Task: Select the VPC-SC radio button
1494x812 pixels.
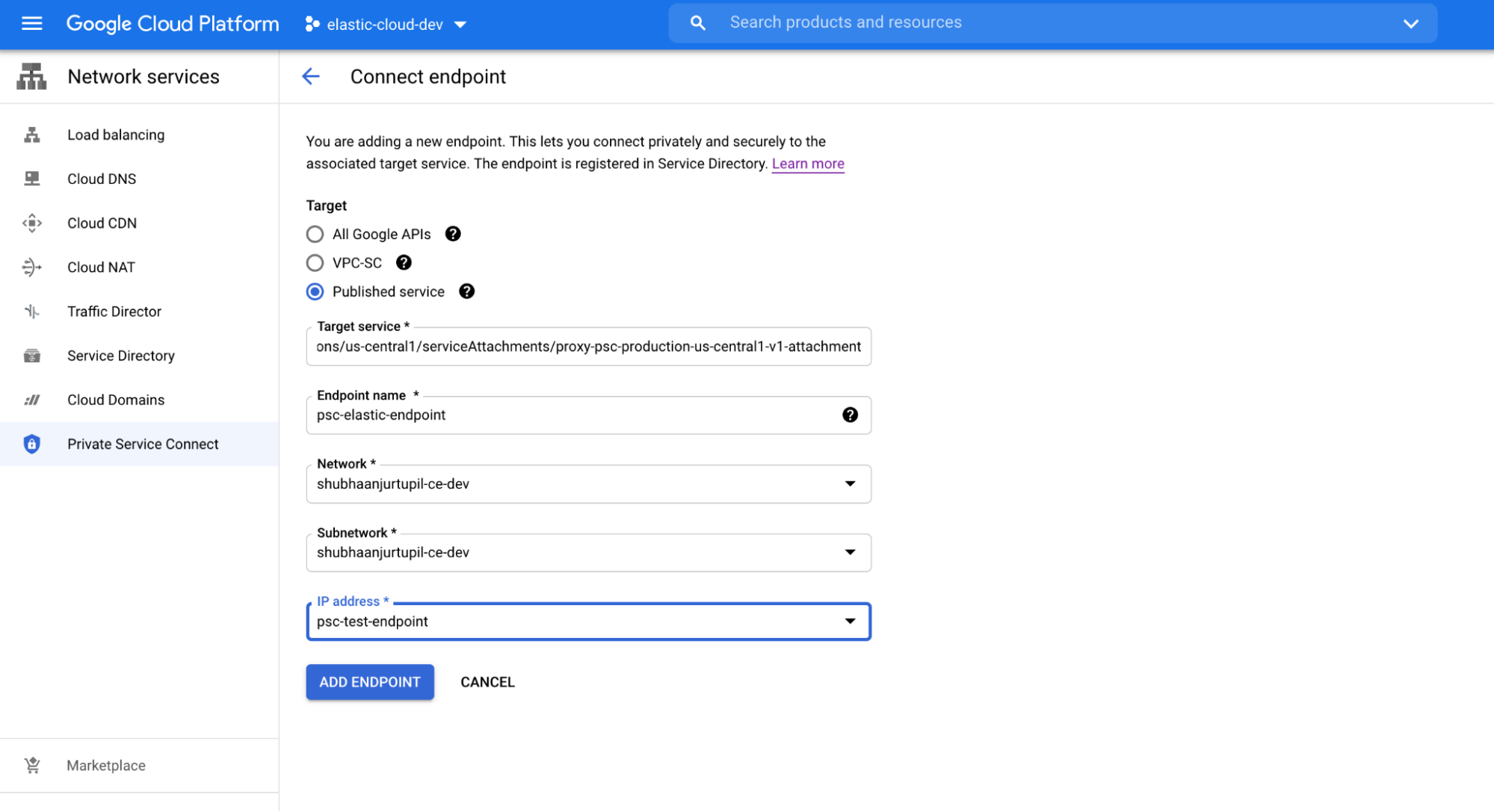Action: 315,263
